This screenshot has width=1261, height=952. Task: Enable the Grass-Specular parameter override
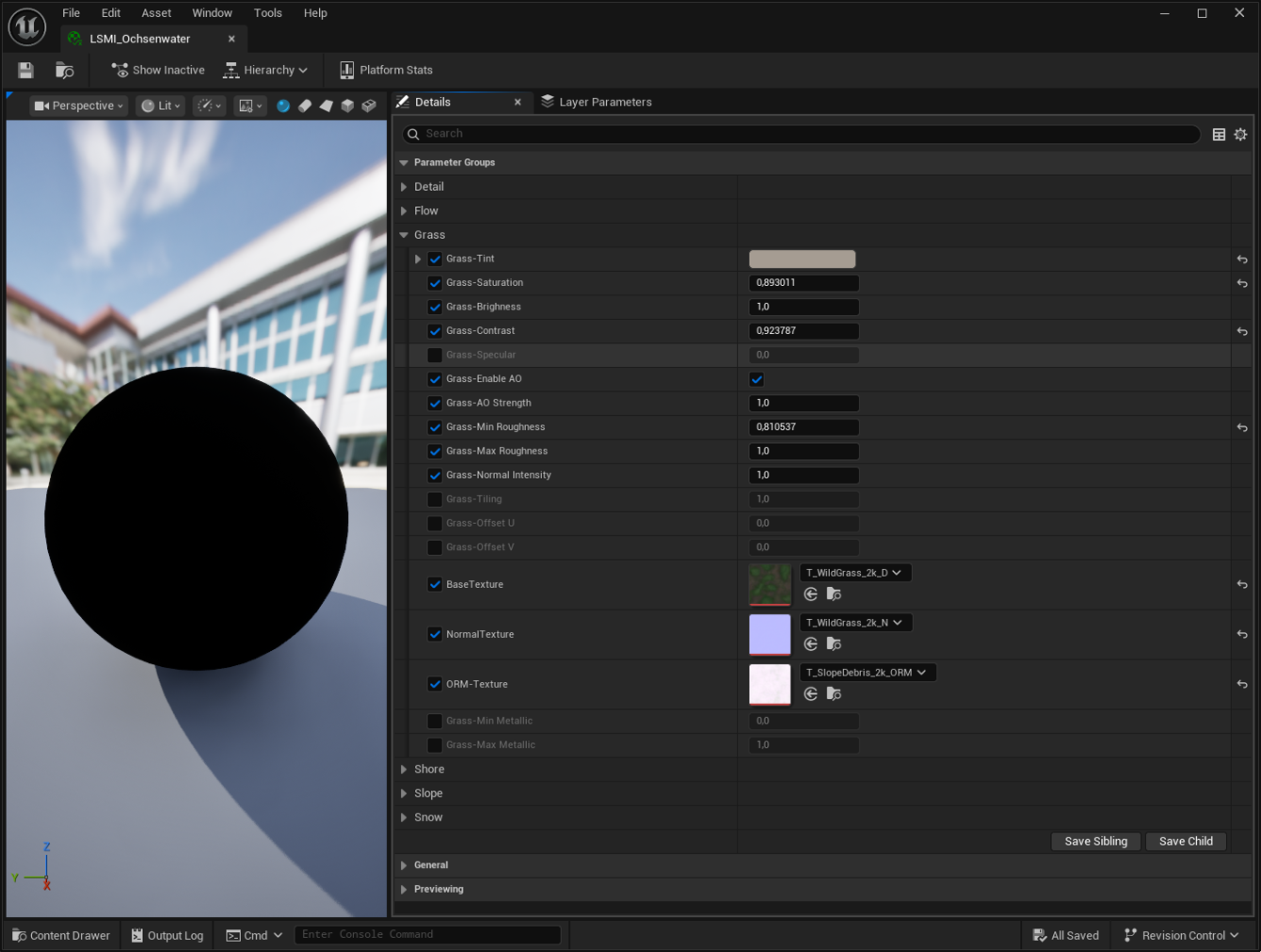click(x=435, y=356)
